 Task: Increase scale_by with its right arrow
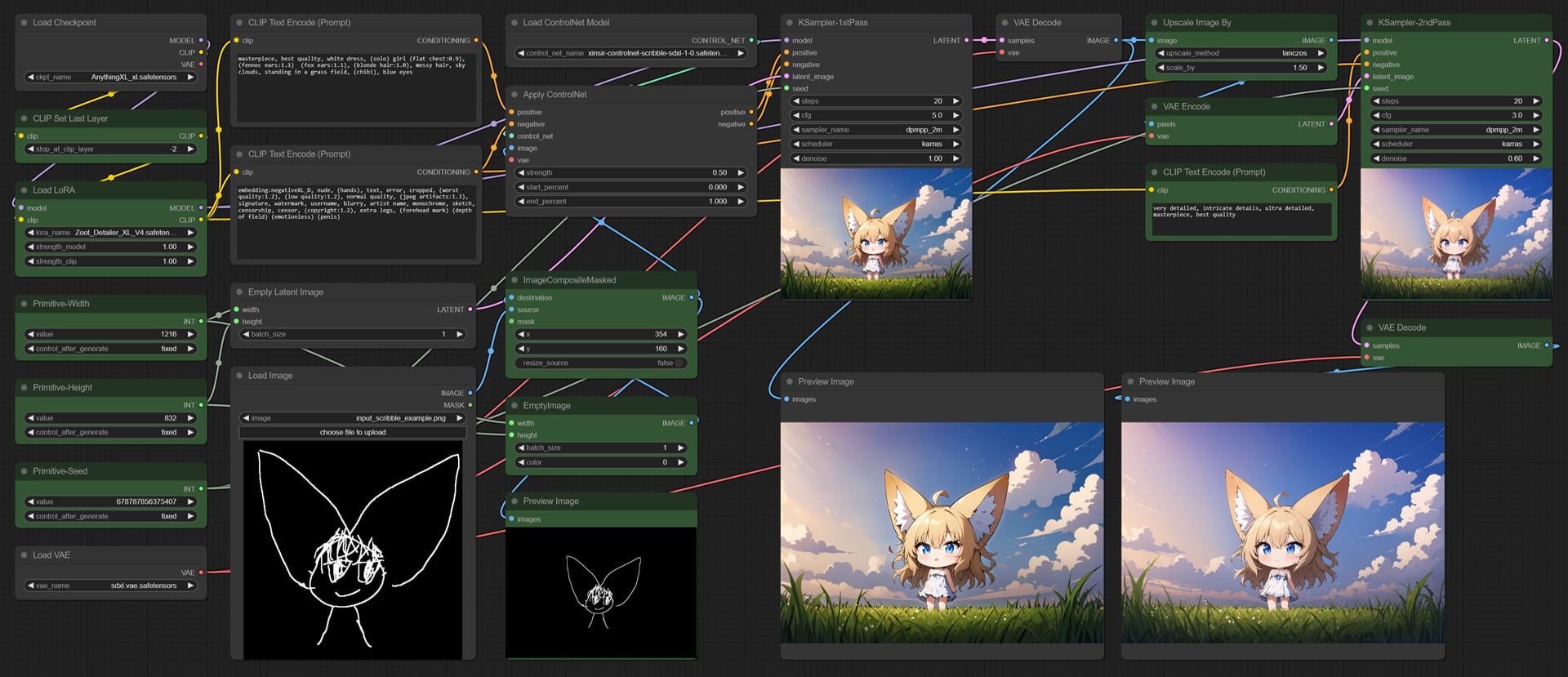[1321, 68]
